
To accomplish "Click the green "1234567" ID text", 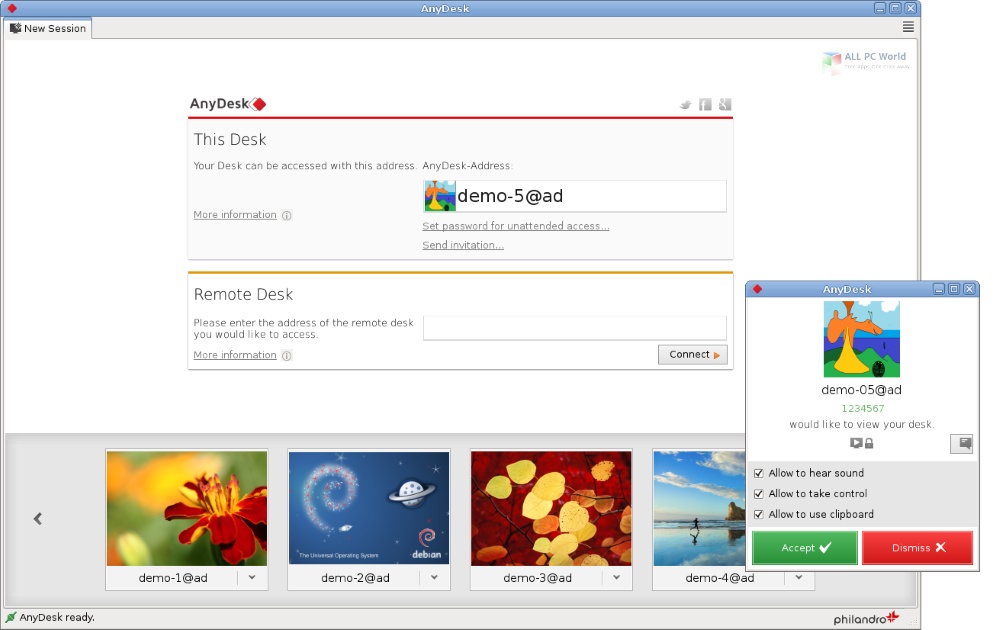I will [x=863, y=409].
